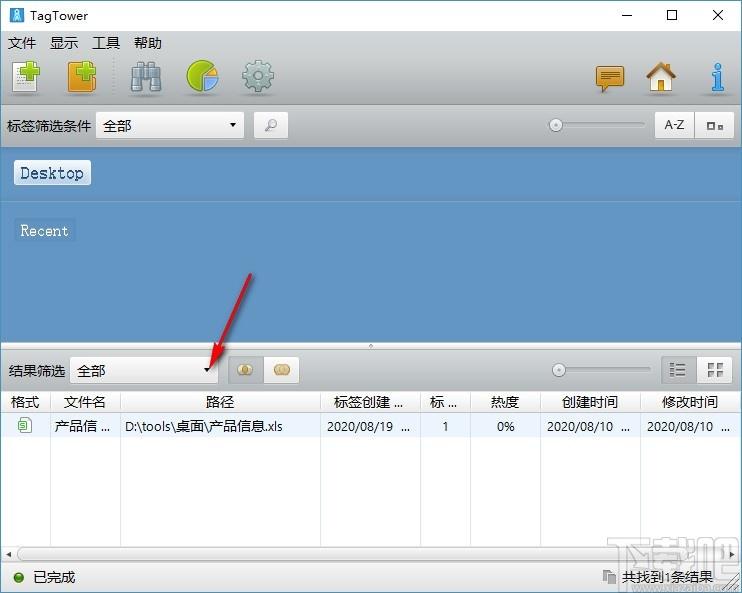Click the 共找到1条结果 status text
This screenshot has height=593, width=742.
[x=667, y=577]
